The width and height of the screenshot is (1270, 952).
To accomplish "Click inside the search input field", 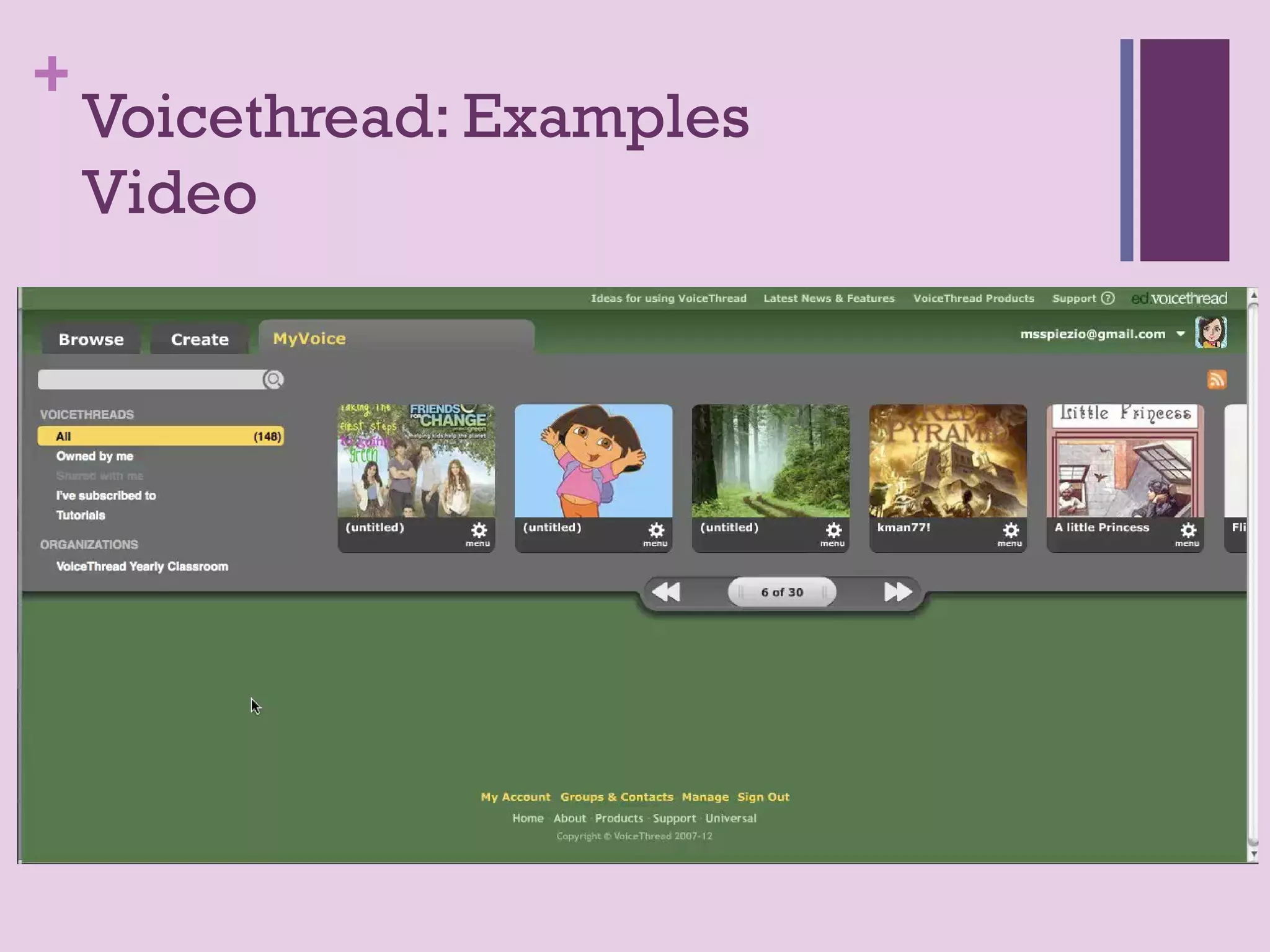I will tap(150, 379).
